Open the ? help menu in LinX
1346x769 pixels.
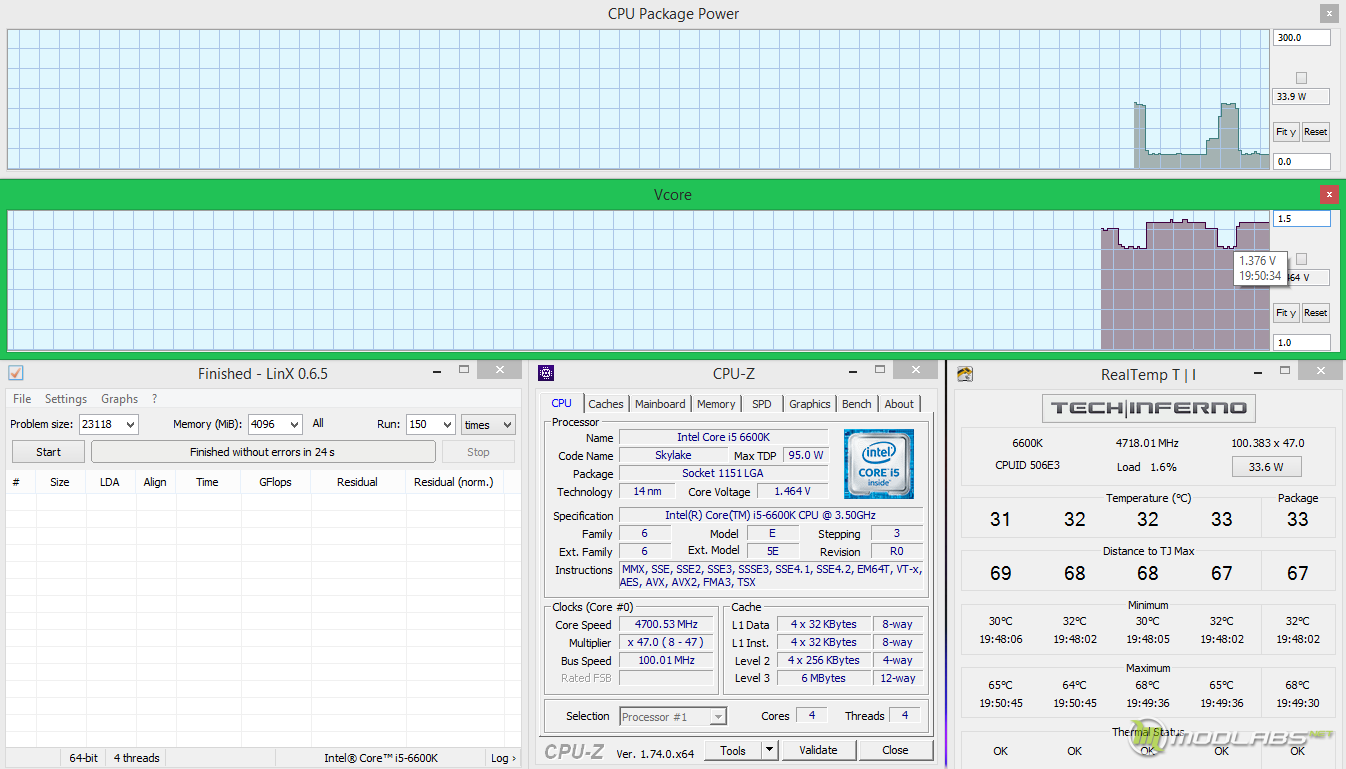click(155, 399)
